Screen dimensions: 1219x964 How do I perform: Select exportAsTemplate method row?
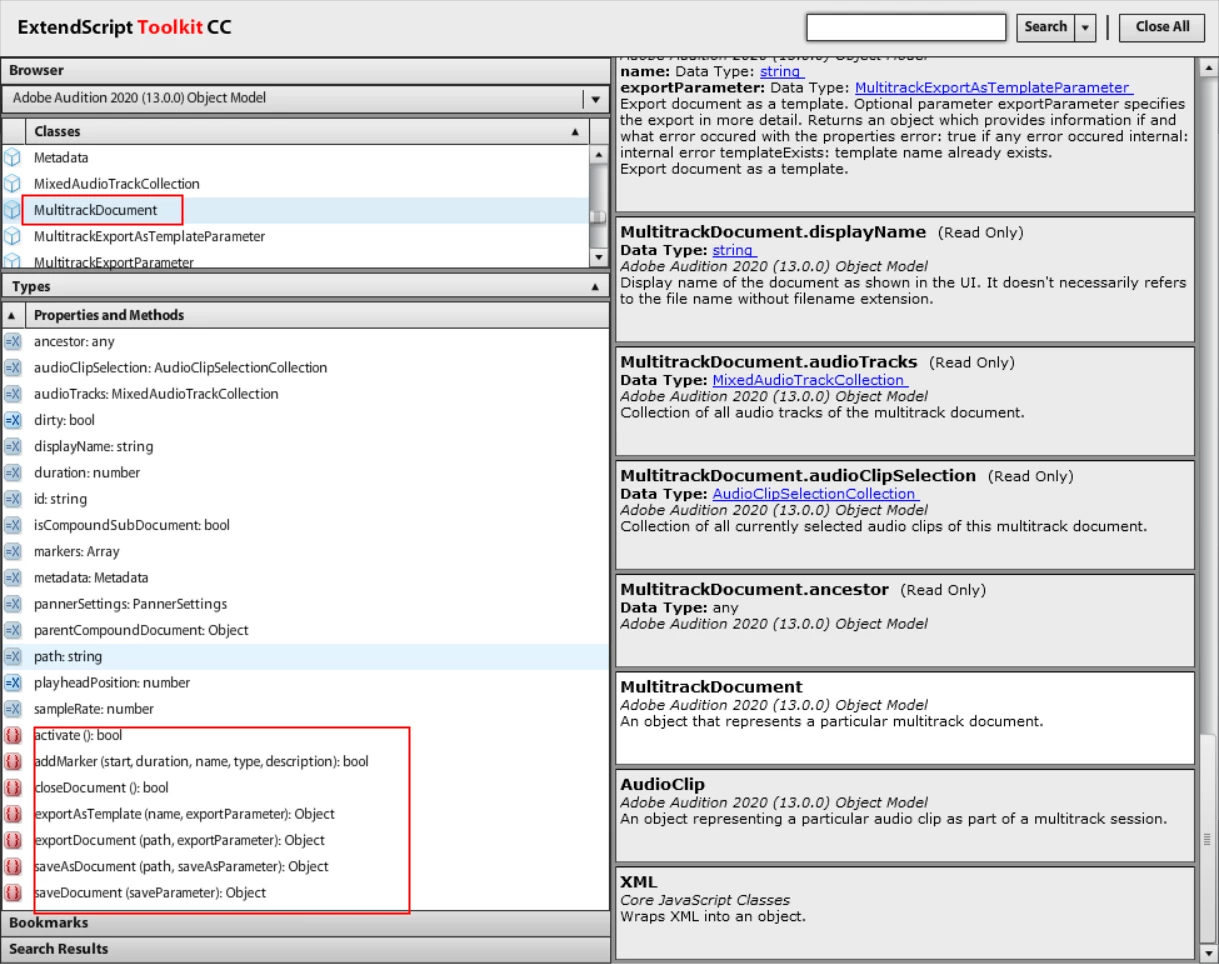[305, 814]
